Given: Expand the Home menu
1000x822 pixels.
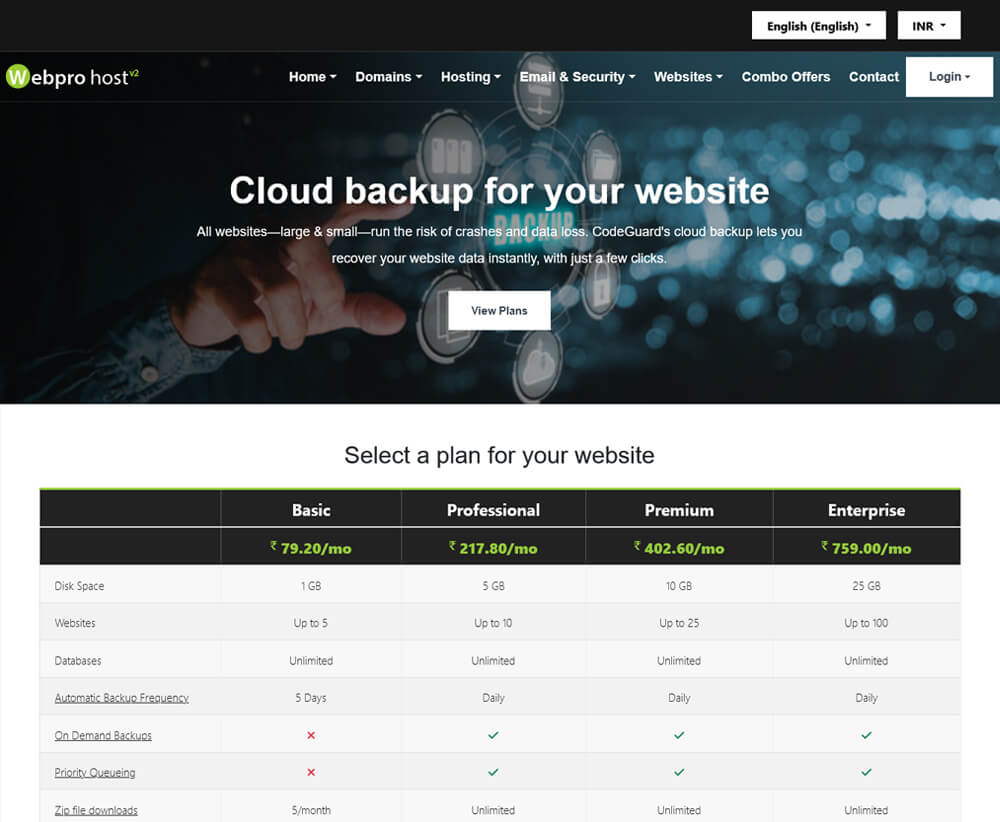Looking at the screenshot, I should (x=312, y=77).
